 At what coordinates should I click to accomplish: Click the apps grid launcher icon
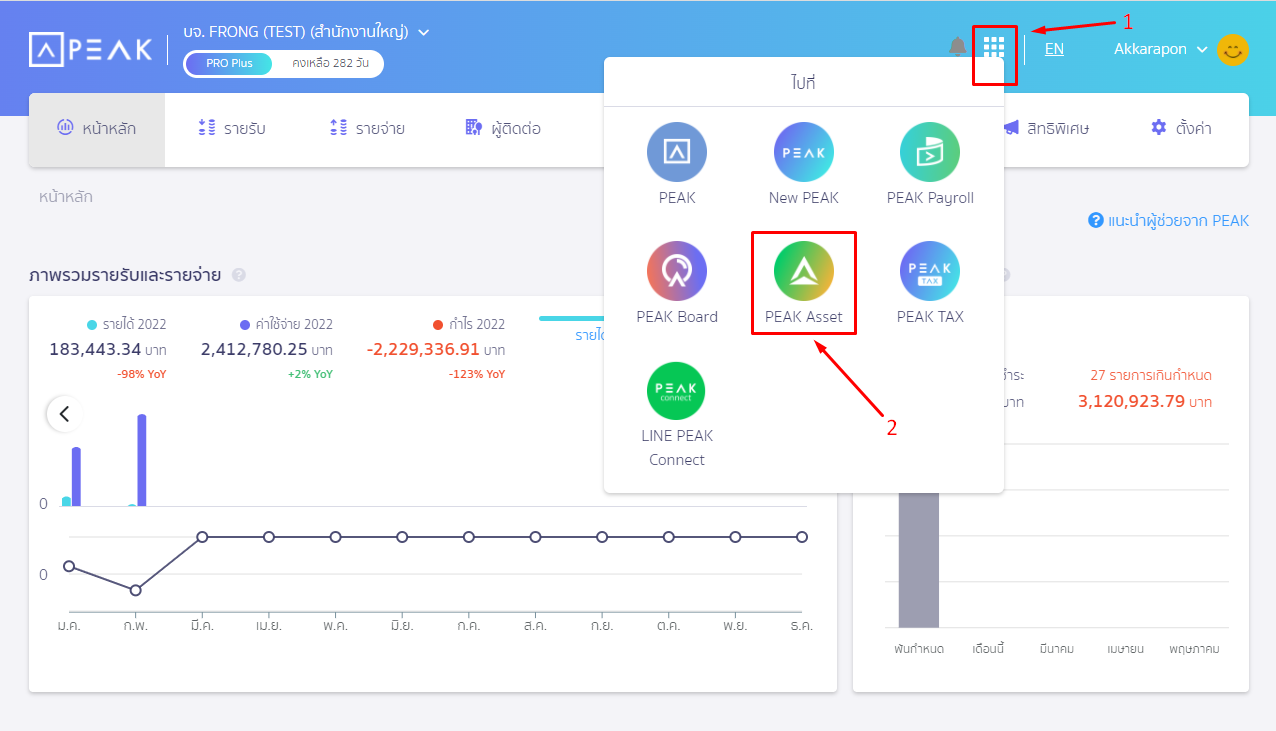click(x=994, y=47)
